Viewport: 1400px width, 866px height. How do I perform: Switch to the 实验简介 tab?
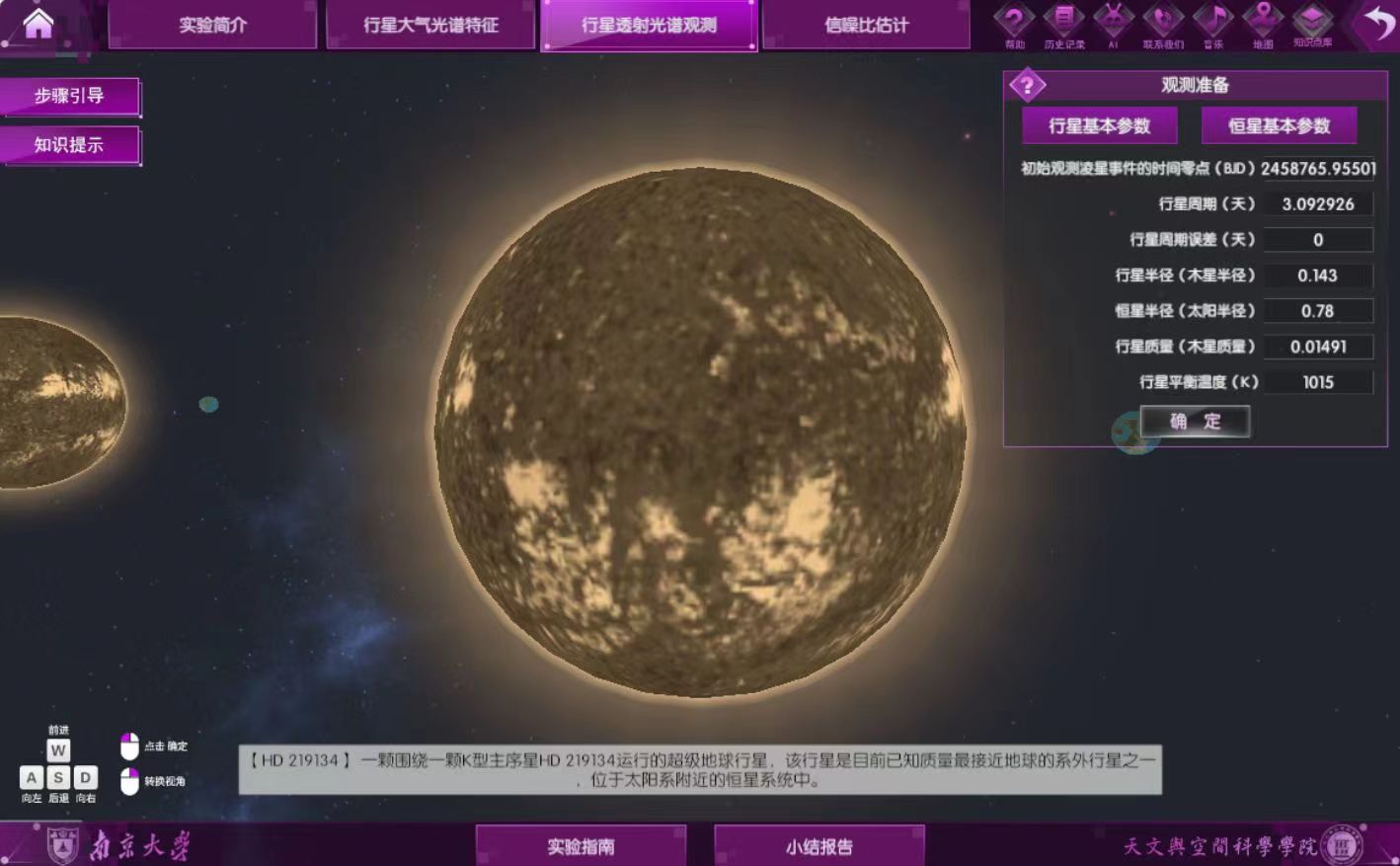tap(212, 25)
